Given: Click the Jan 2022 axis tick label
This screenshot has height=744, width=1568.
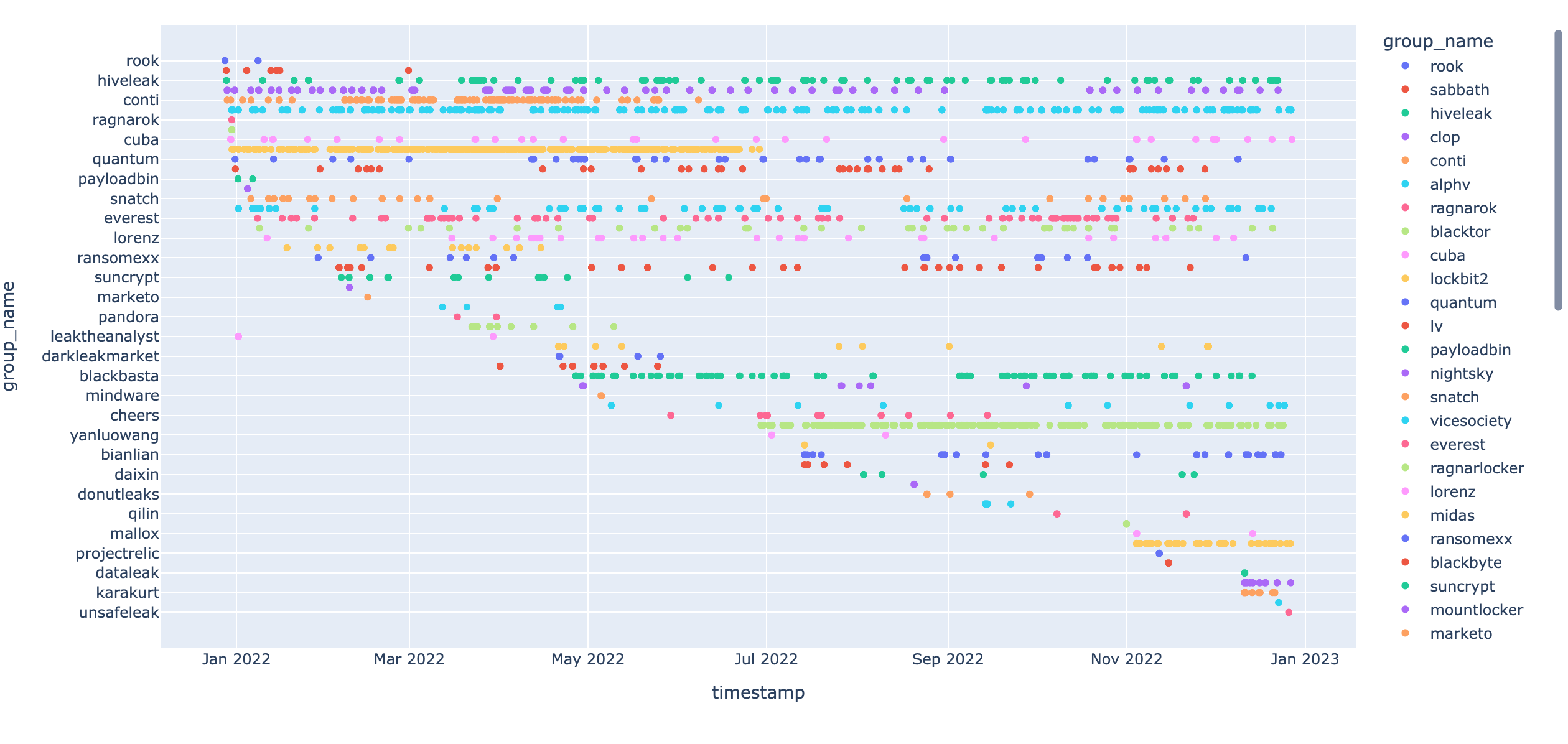Looking at the screenshot, I should (236, 659).
